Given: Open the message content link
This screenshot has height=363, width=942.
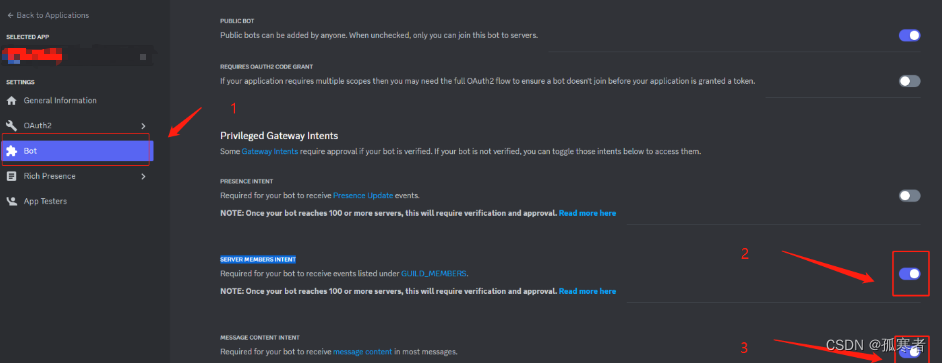Looking at the screenshot, I should (x=363, y=352).
